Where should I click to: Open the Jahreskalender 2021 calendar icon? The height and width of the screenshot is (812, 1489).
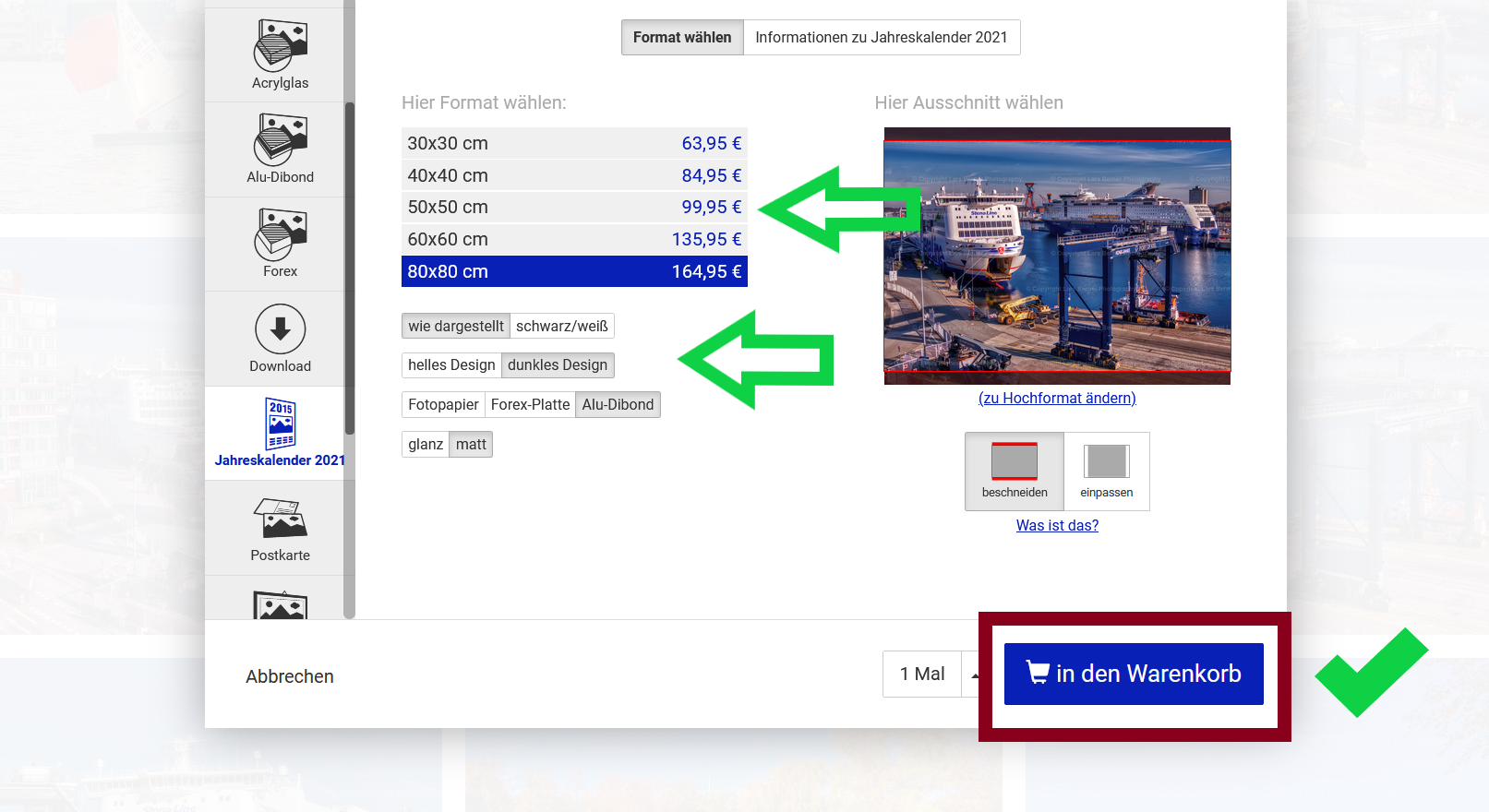(280, 424)
